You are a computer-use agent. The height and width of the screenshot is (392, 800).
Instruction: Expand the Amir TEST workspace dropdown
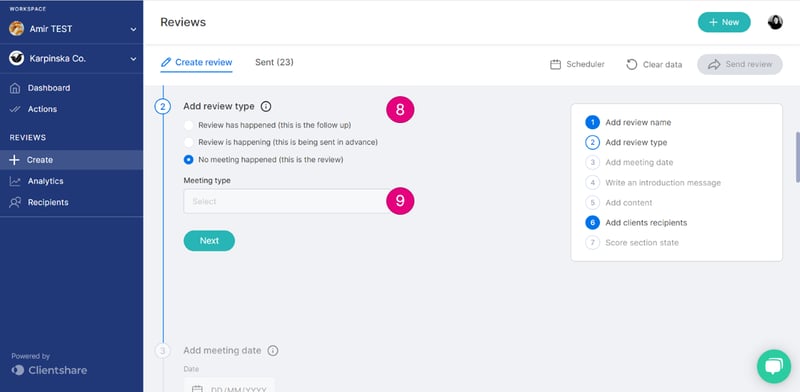pyautogui.click(x=133, y=29)
